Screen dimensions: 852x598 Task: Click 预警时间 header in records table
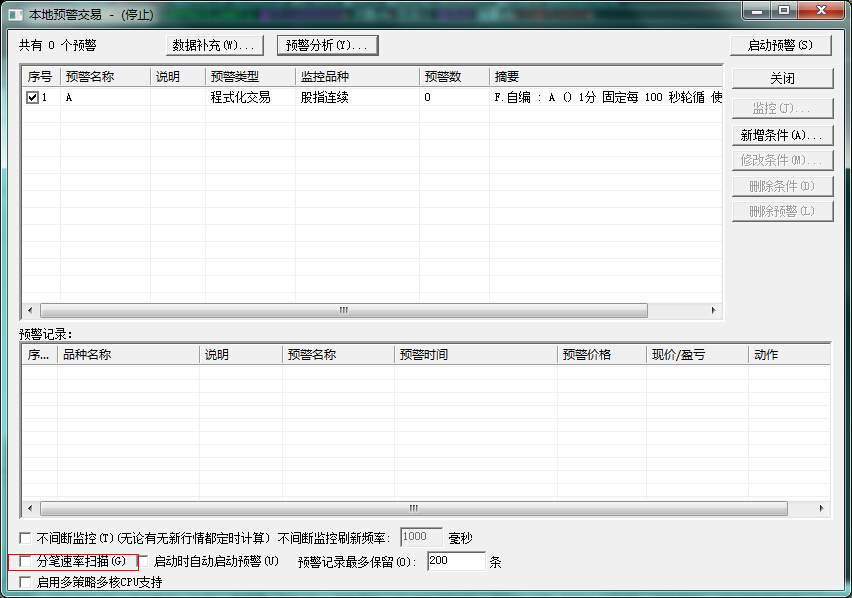475,355
